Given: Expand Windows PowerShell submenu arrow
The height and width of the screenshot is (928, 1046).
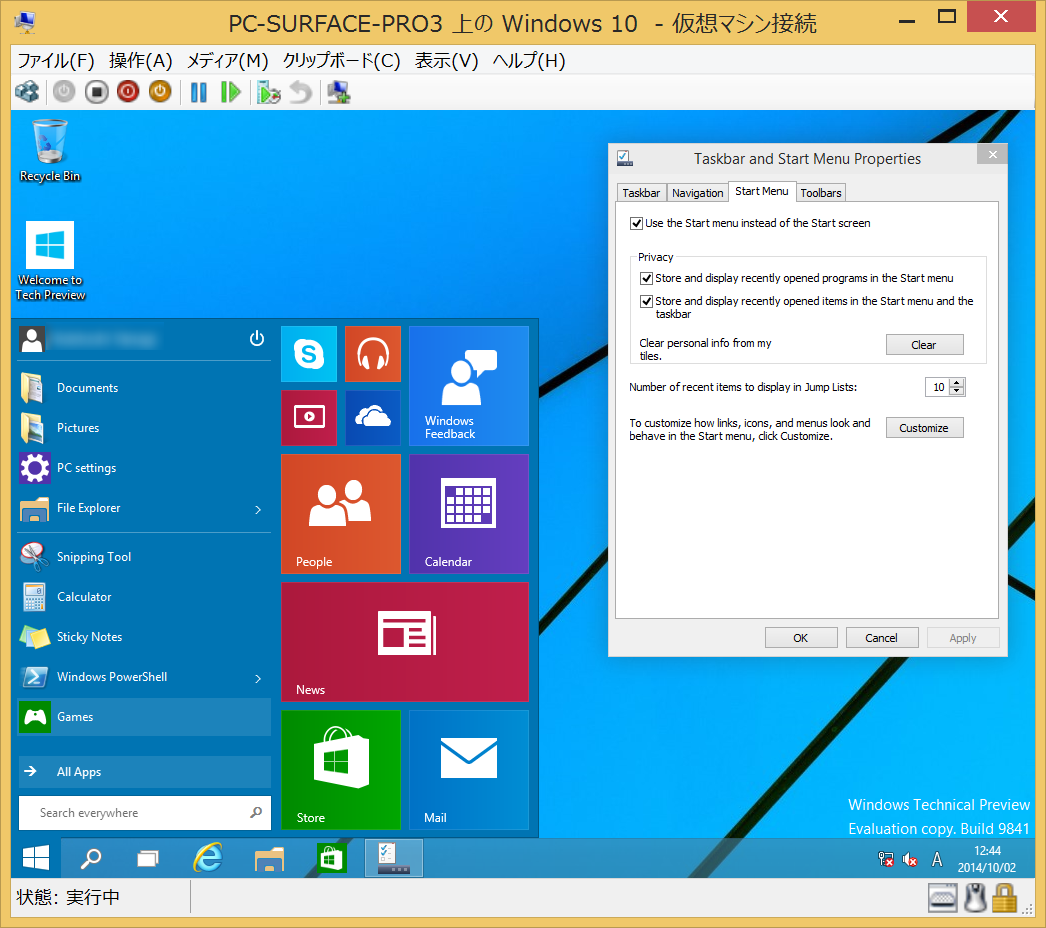Looking at the screenshot, I should [258, 678].
